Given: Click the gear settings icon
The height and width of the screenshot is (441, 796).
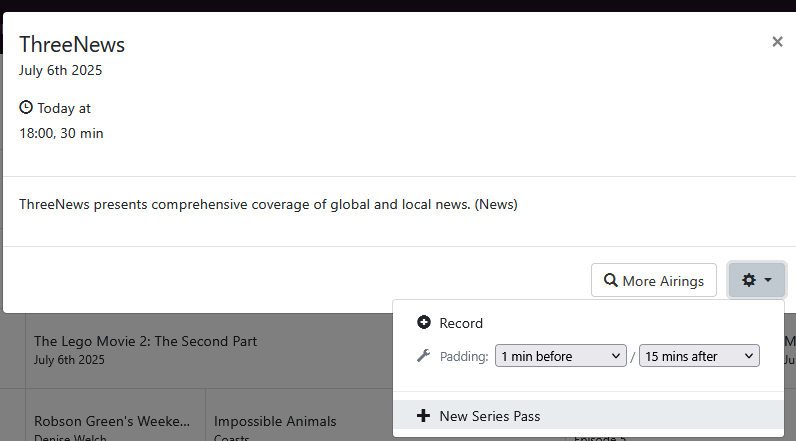Looking at the screenshot, I should tap(749, 281).
